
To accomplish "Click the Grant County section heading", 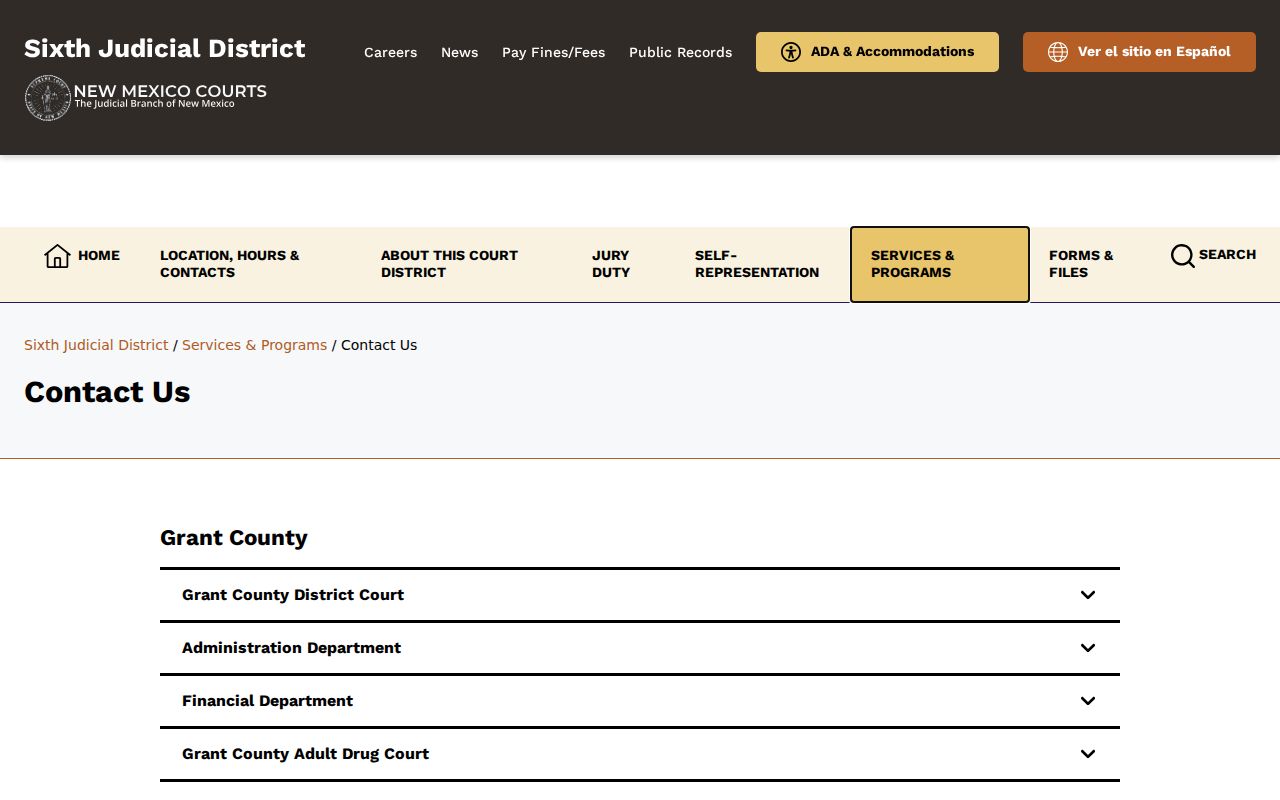I will coord(234,538).
